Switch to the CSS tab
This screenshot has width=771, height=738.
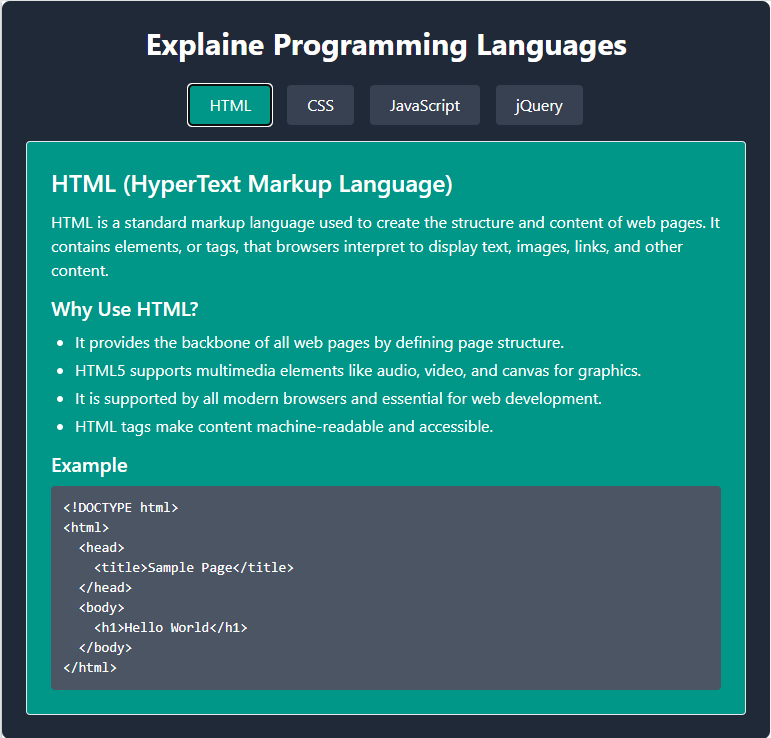click(320, 105)
